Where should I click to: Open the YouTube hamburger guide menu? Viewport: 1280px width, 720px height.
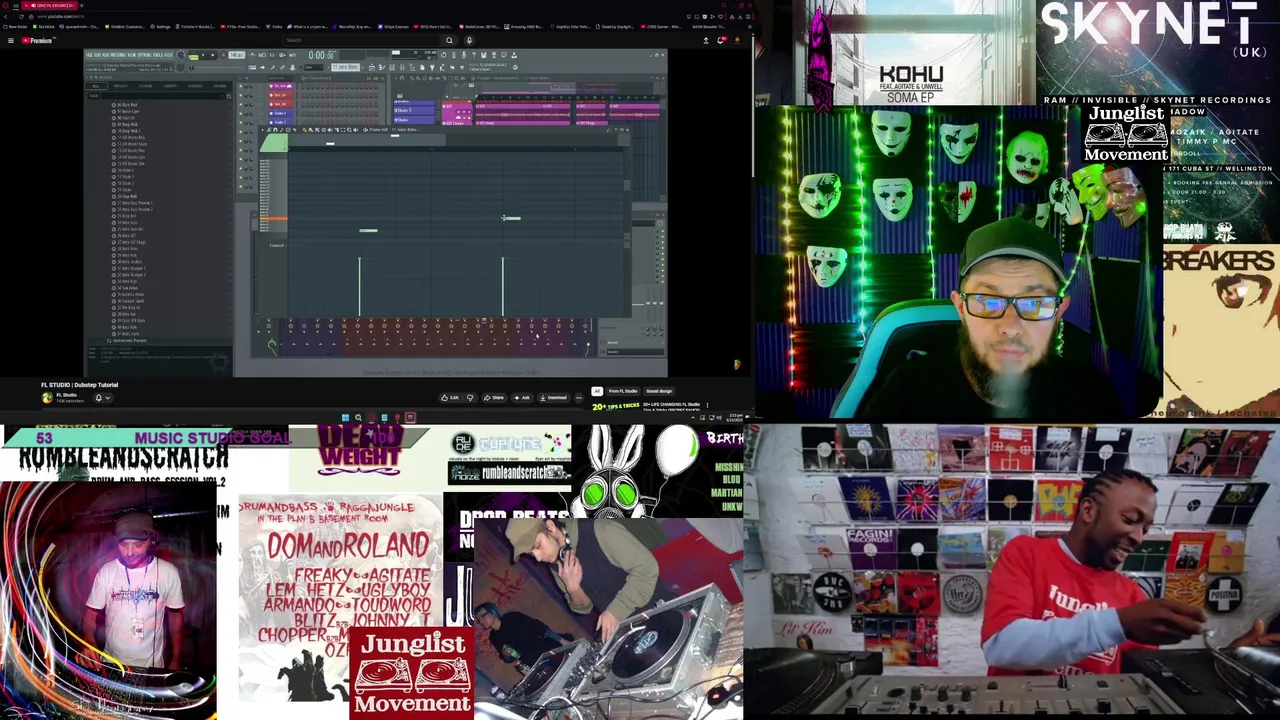pyautogui.click(x=11, y=41)
